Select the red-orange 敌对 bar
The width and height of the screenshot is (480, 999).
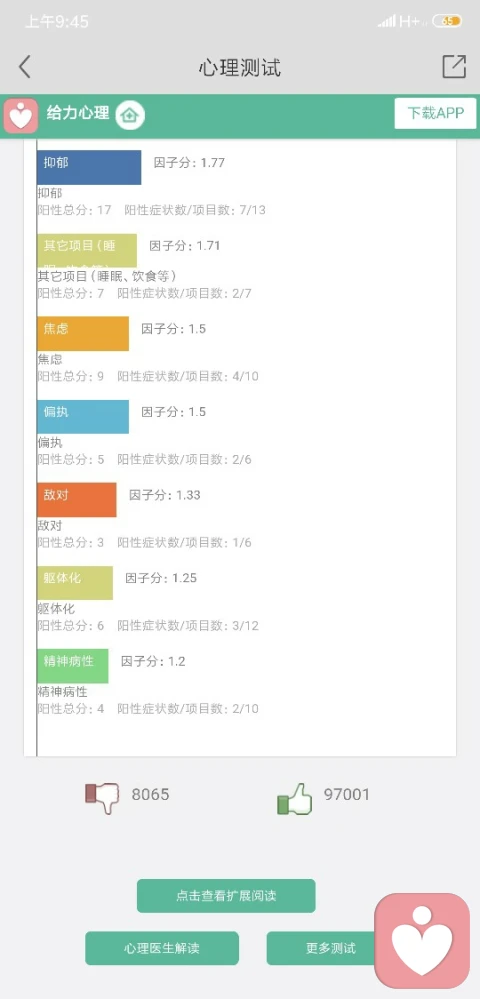(x=76, y=500)
